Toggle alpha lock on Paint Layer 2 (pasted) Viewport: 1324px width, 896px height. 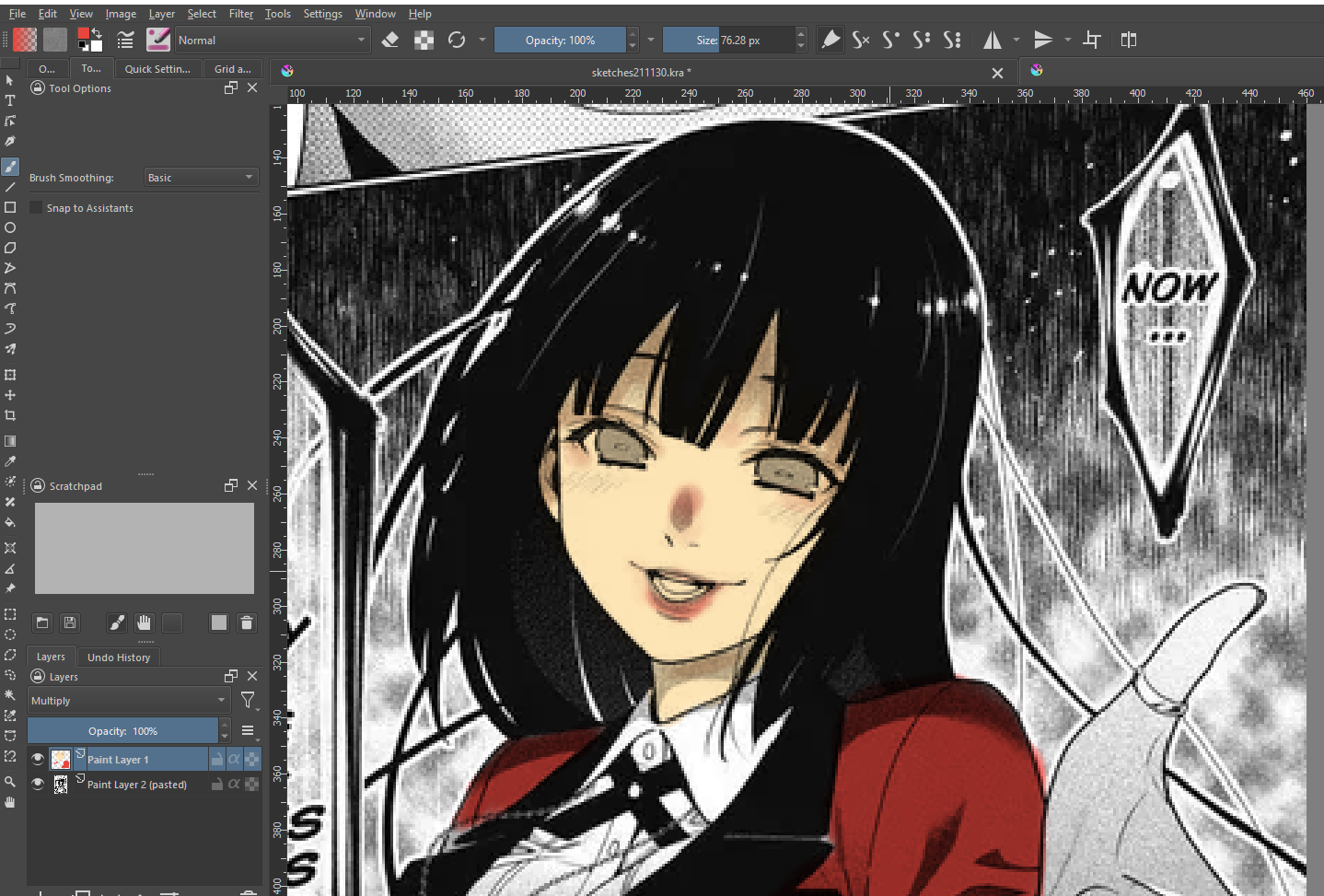[251, 784]
